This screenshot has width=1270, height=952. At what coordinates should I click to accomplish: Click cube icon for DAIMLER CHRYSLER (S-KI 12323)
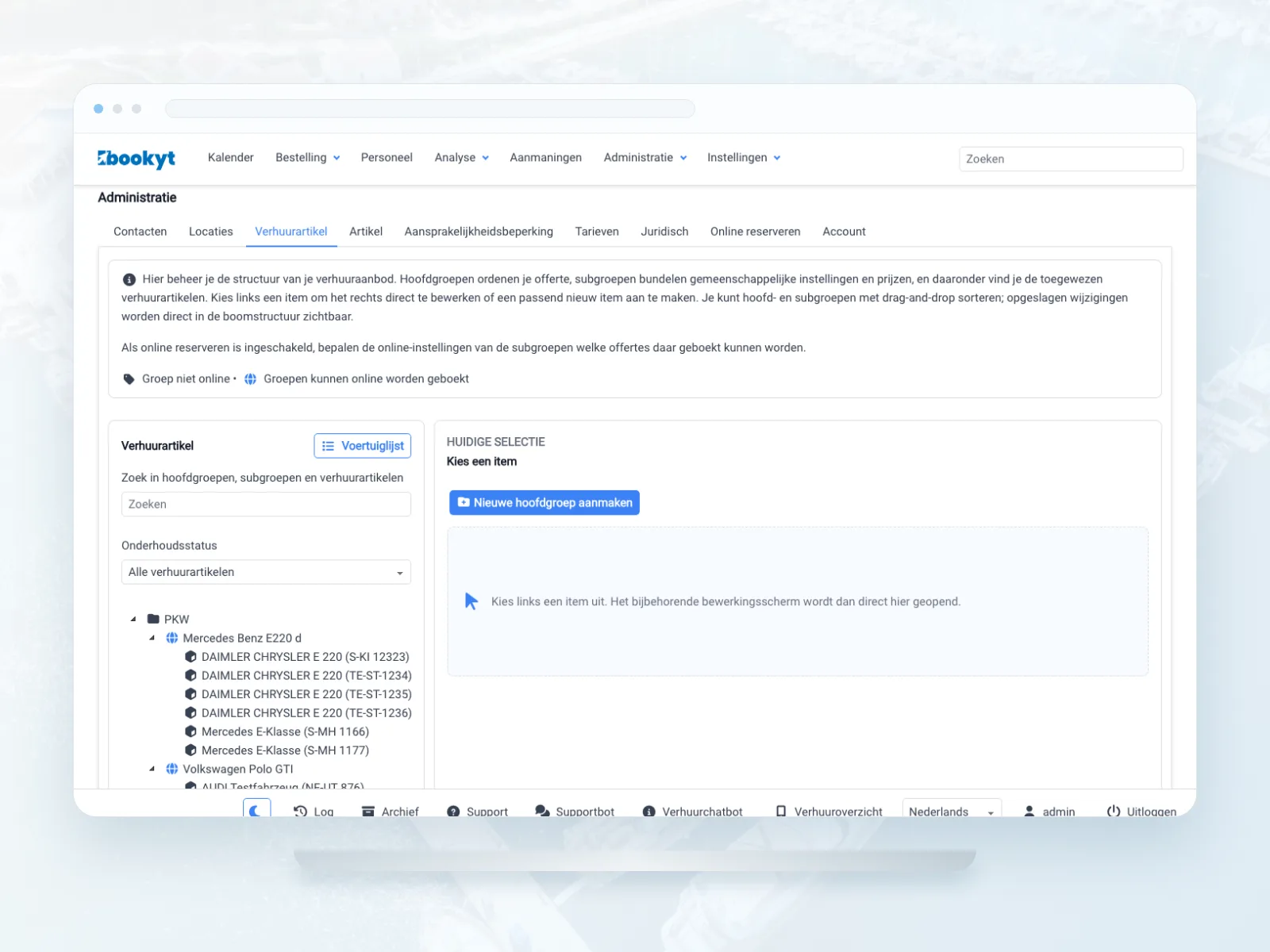190,657
